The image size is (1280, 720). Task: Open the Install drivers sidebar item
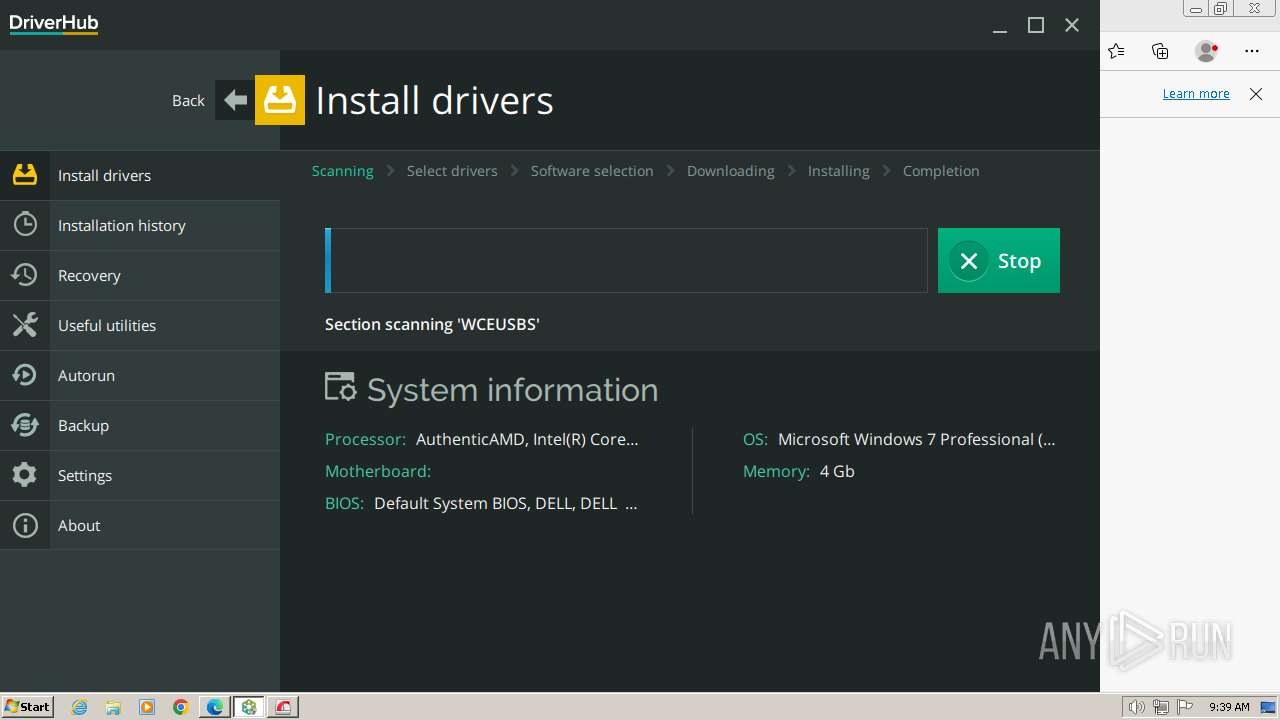tap(140, 175)
